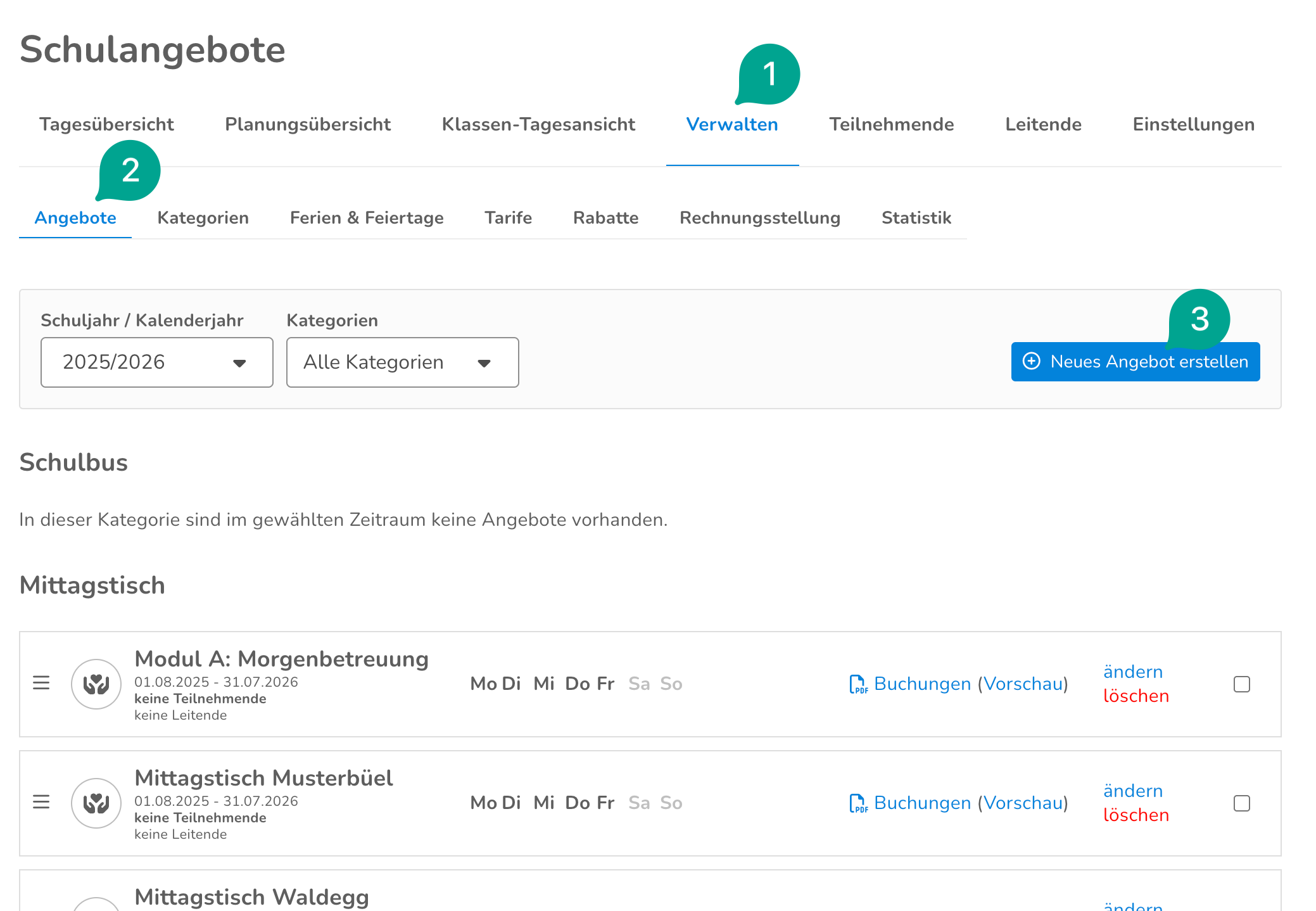The image size is (1316, 911).
Task: Click heart-hands icon of Mittagstisch Musterbüel
Action: click(x=96, y=803)
